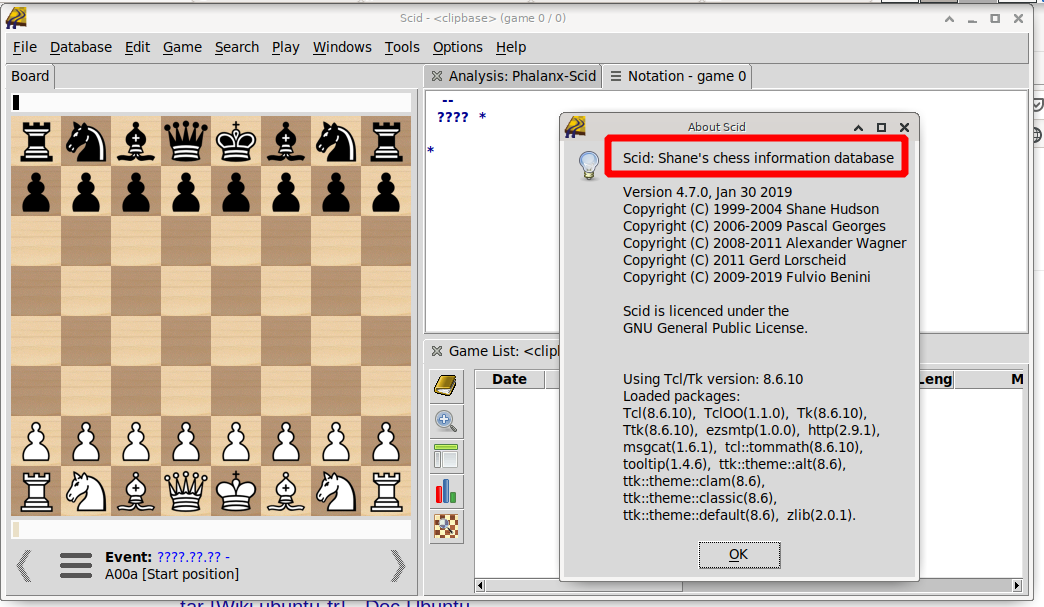The width and height of the screenshot is (1044, 607).
Task: Click the chessboard search icon in Game List
Action: tap(446, 527)
